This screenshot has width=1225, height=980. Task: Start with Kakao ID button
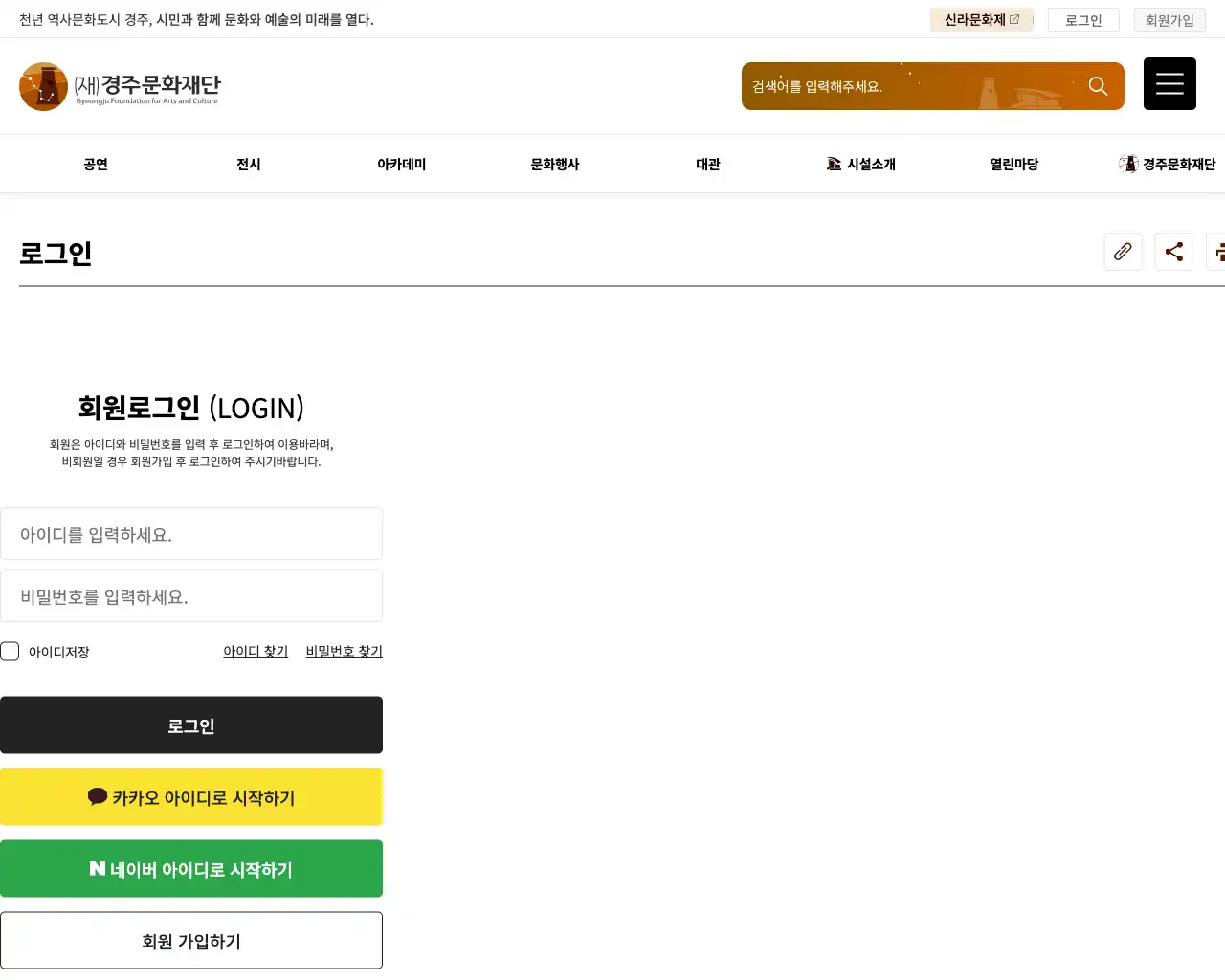point(191,797)
